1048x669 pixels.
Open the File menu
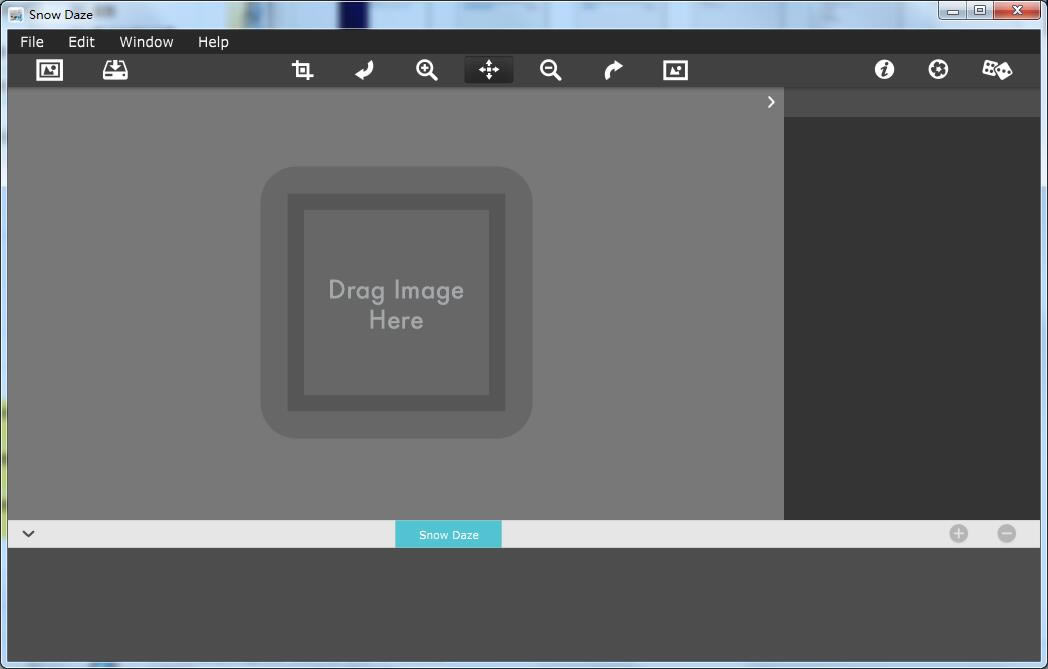click(x=32, y=42)
